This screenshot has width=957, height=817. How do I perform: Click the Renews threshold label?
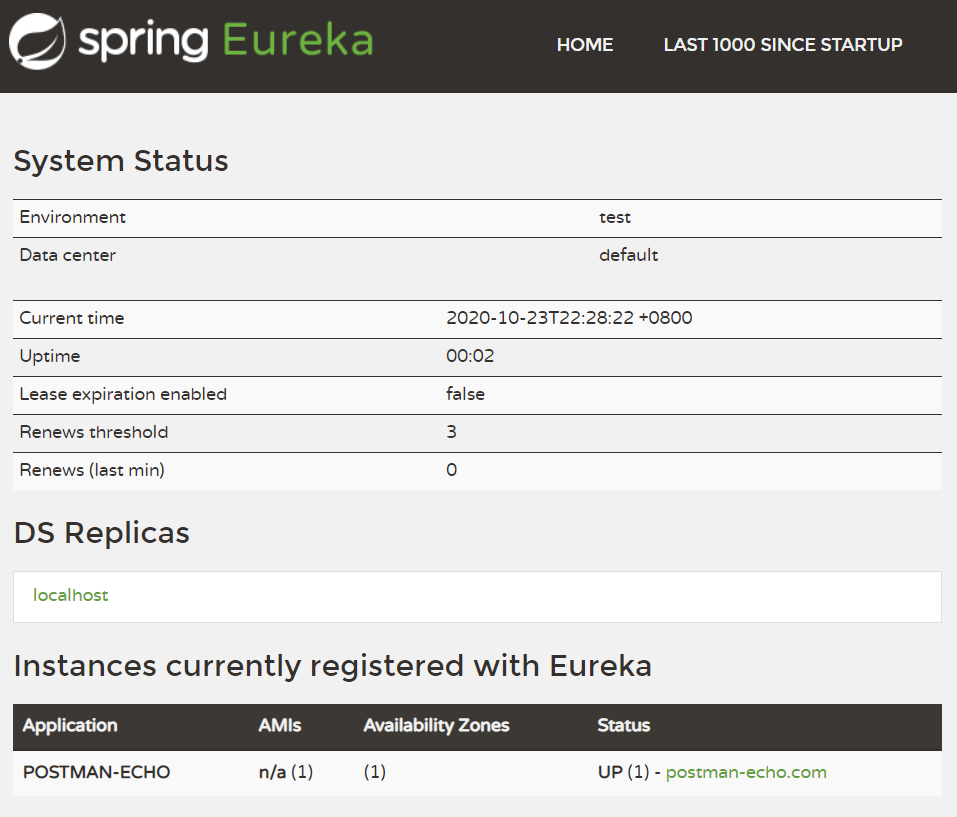[94, 432]
